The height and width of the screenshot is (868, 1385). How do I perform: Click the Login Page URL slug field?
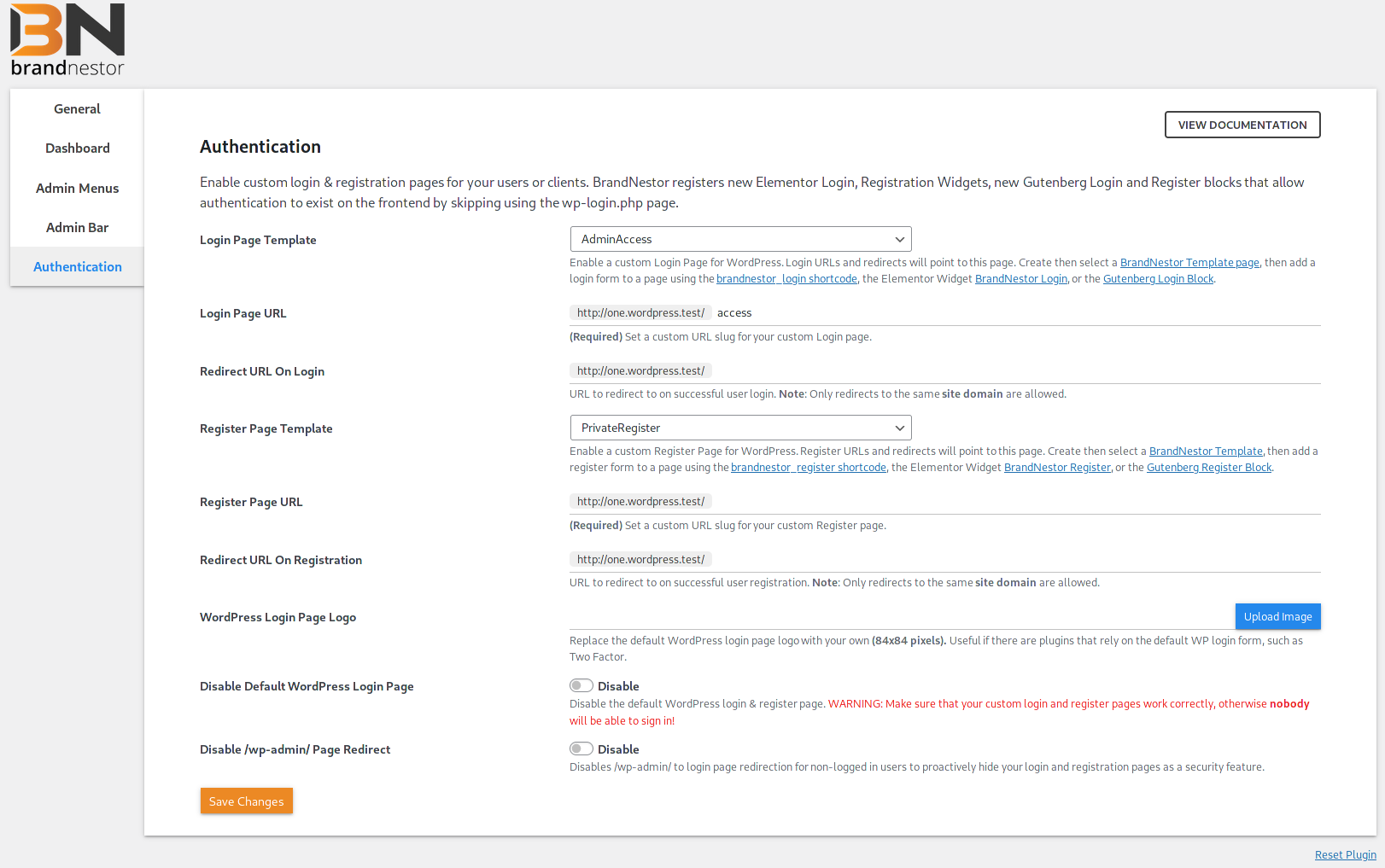pos(1016,313)
